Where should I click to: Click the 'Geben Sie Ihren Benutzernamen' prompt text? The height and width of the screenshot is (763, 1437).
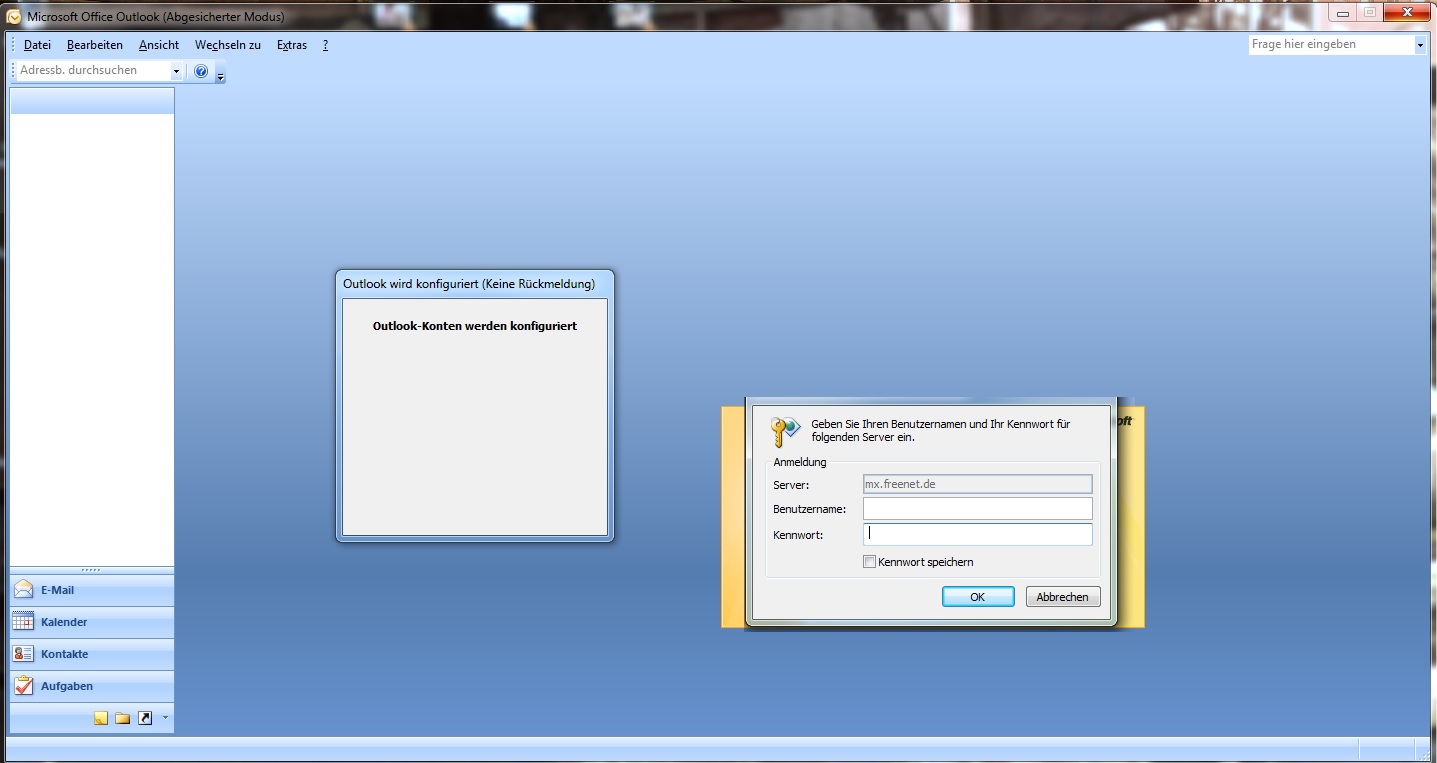[x=941, y=431]
